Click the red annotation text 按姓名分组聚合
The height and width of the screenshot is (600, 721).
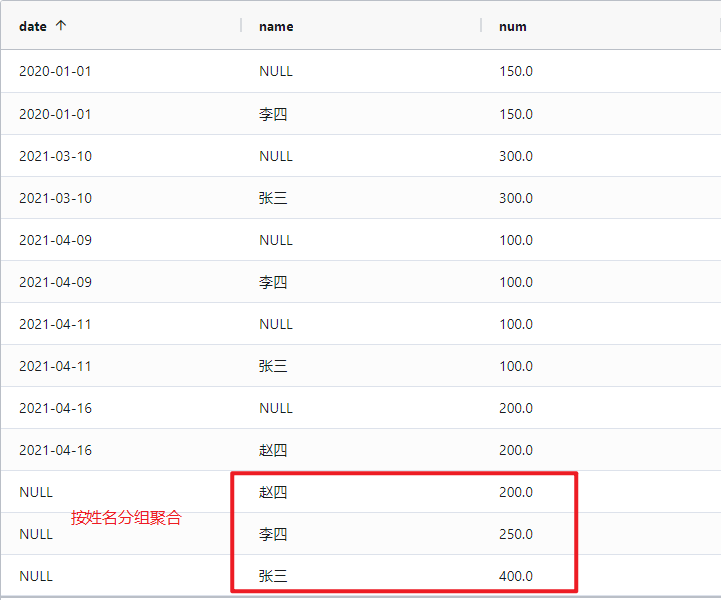click(126, 518)
